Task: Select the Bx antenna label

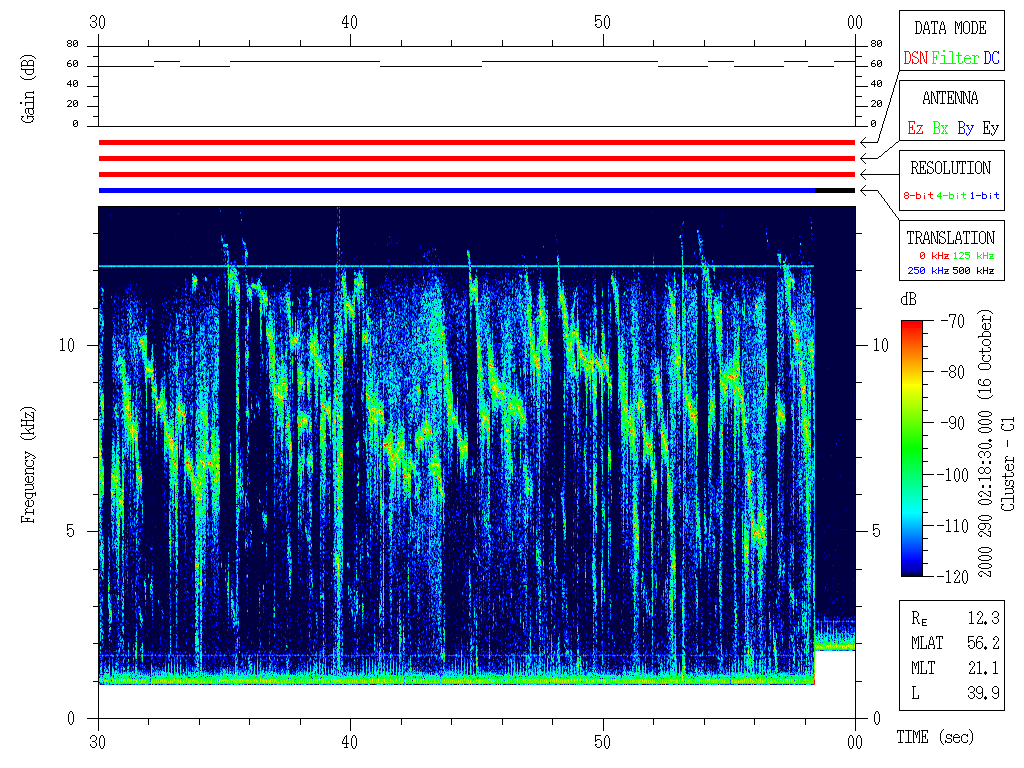Action: click(940, 128)
